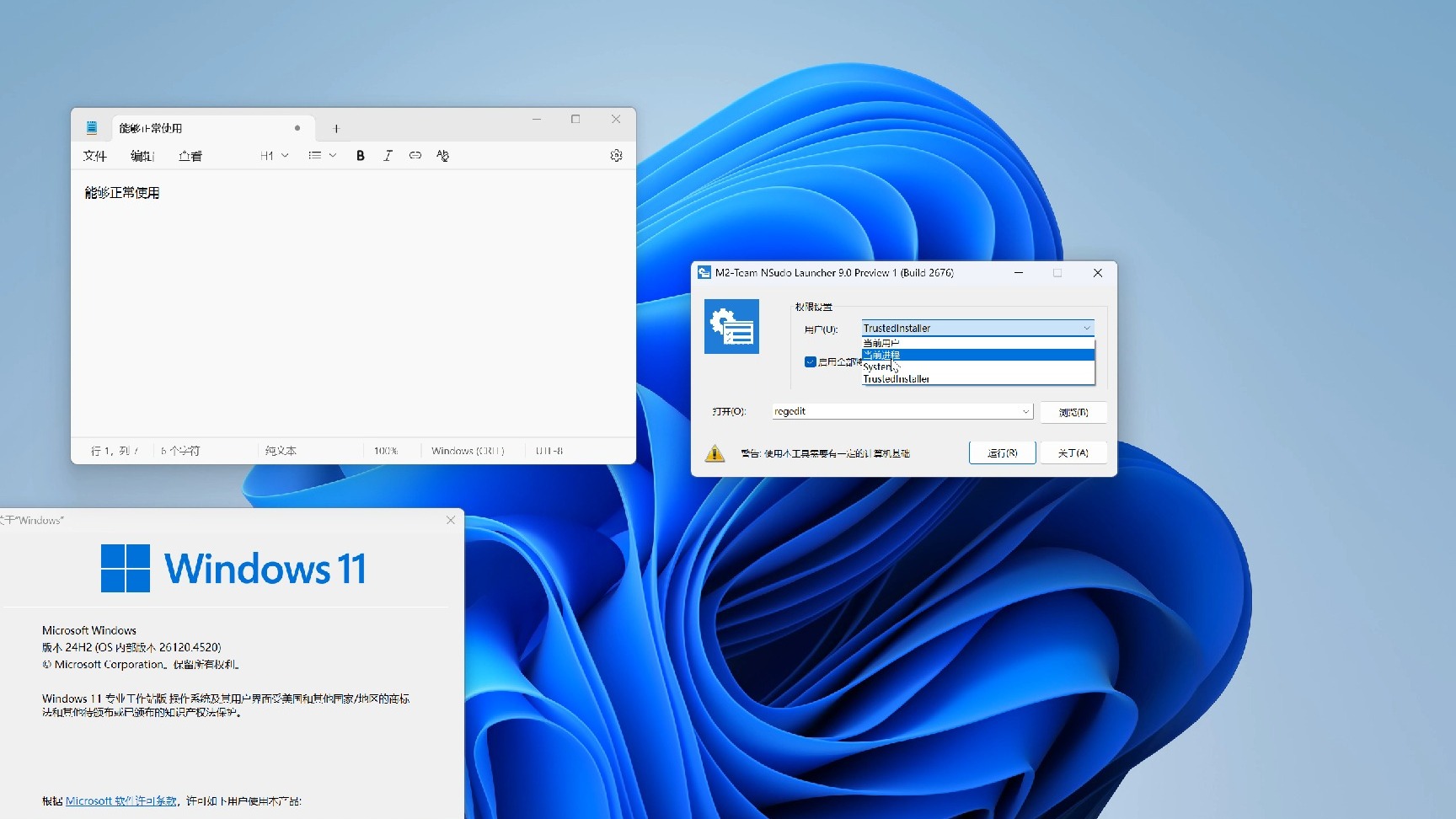Open the H1 heading dropdown in Notepad
1456x819 pixels.
pos(275,156)
